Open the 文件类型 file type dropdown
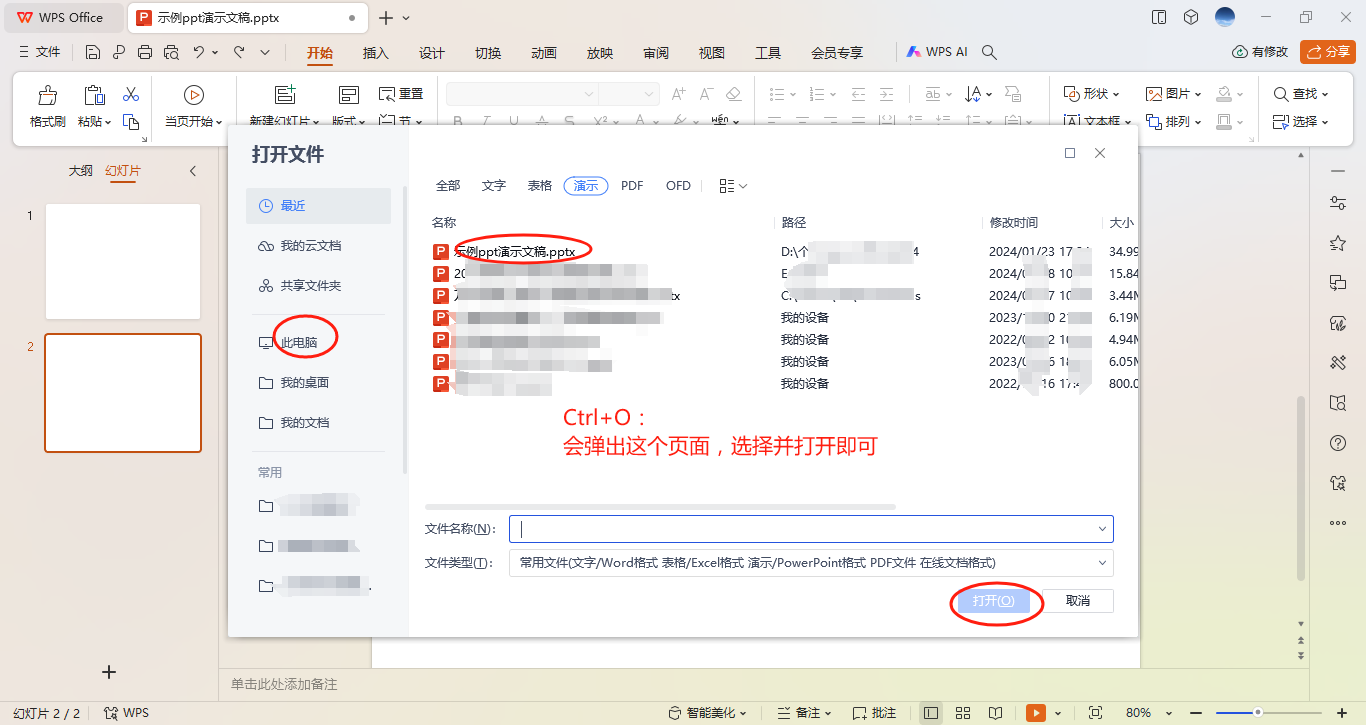This screenshot has width=1366, height=725. tap(1100, 563)
